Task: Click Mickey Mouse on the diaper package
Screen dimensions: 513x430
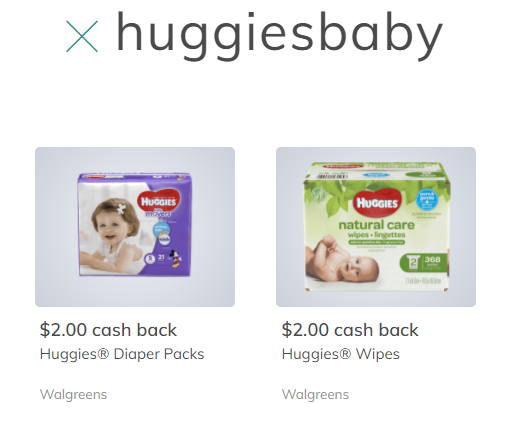Action: (x=176, y=259)
